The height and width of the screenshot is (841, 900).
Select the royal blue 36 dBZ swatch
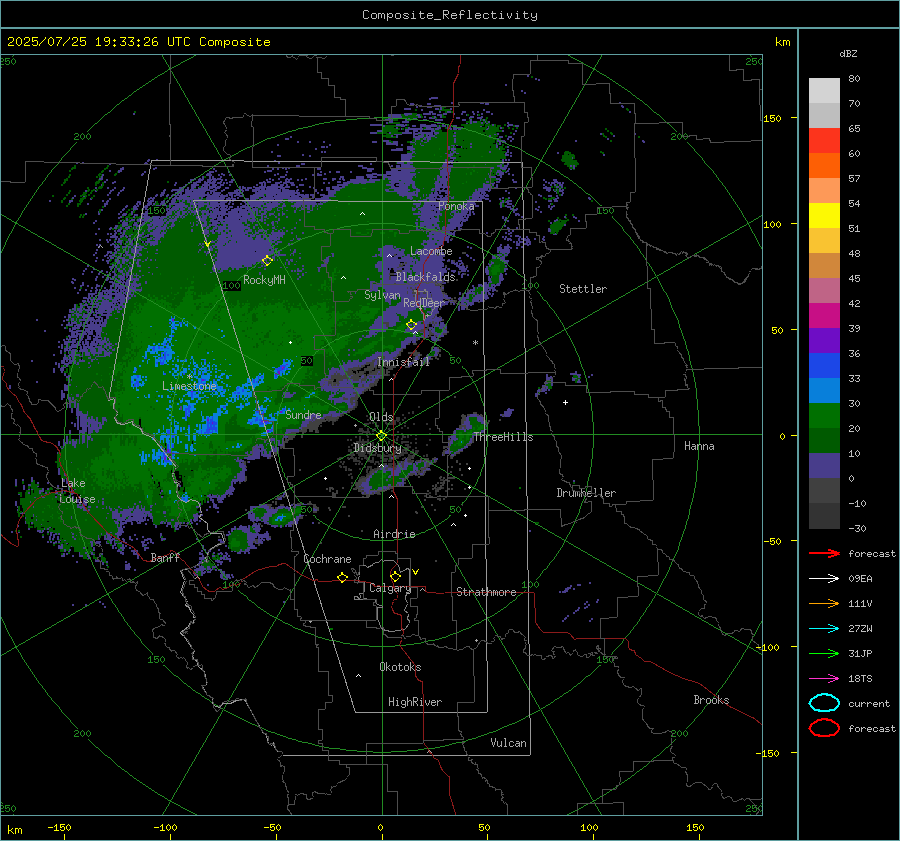[824, 366]
